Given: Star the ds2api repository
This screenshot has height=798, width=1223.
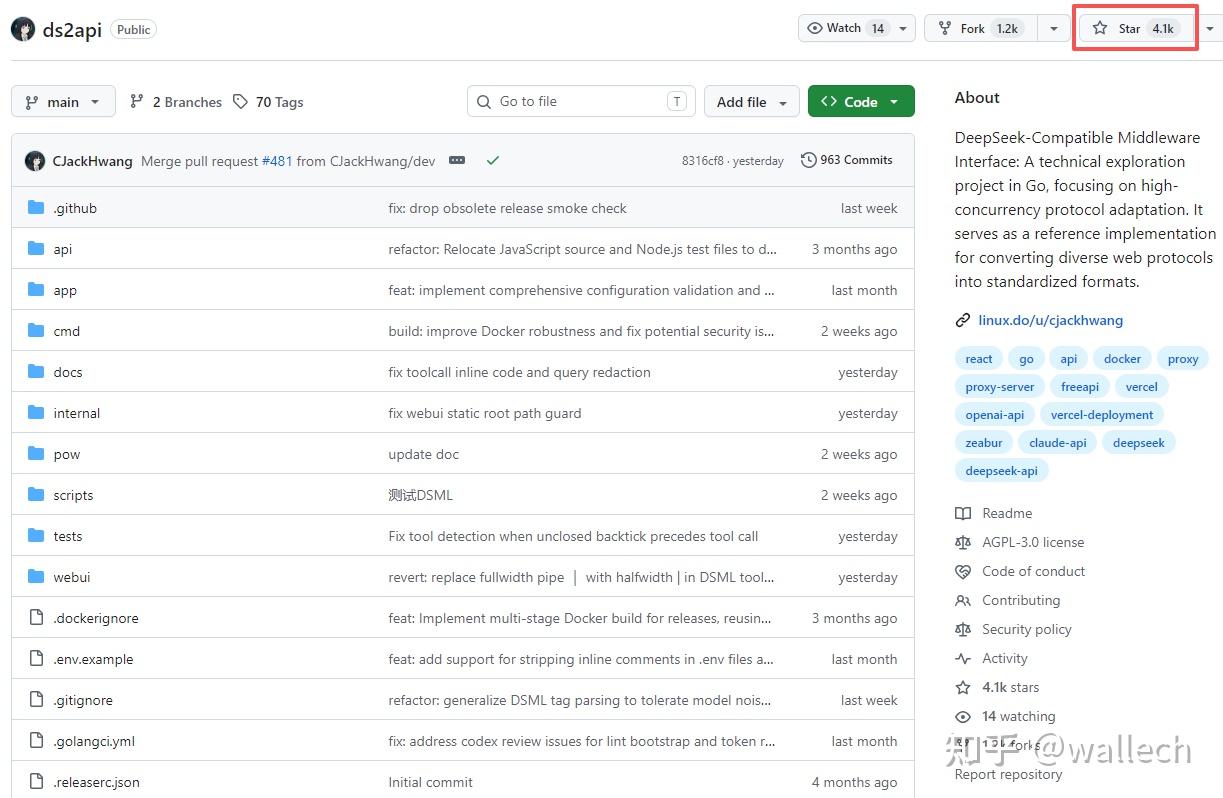Looking at the screenshot, I should [x=1137, y=29].
